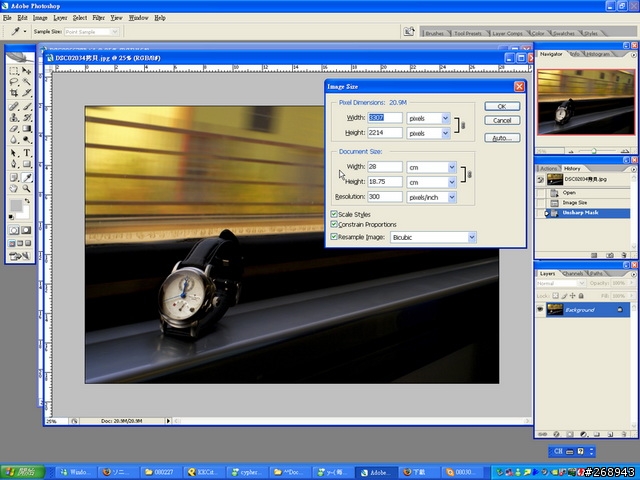
Task: Reset to default foreground and background colors
Action: pos(11,217)
